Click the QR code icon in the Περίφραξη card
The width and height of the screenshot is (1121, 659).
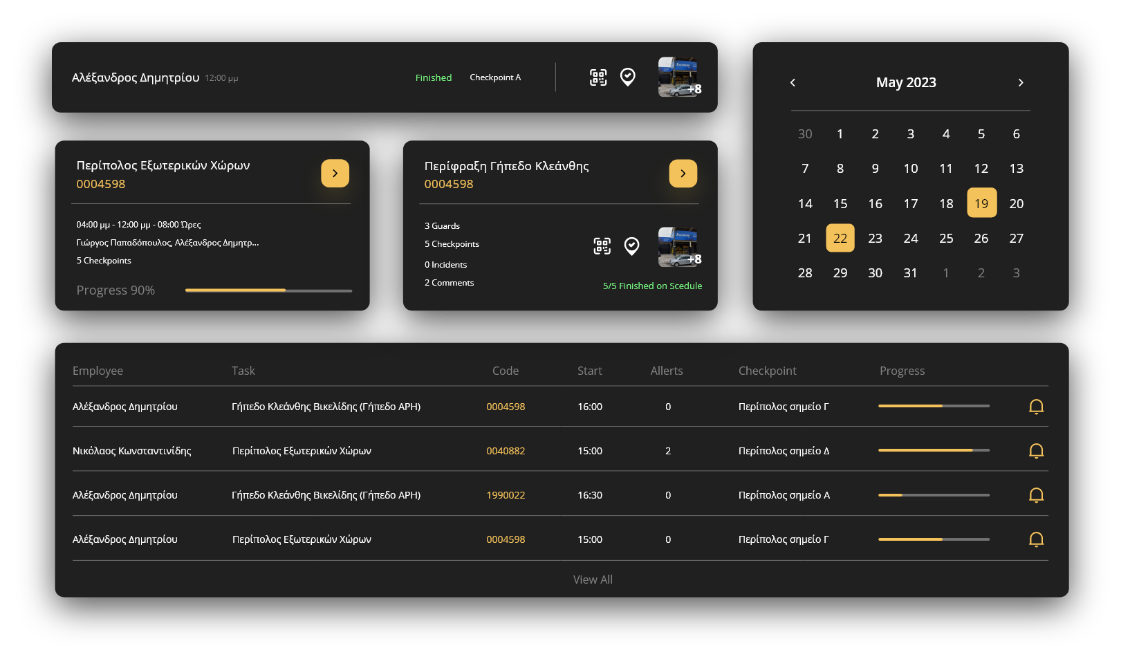[602, 246]
